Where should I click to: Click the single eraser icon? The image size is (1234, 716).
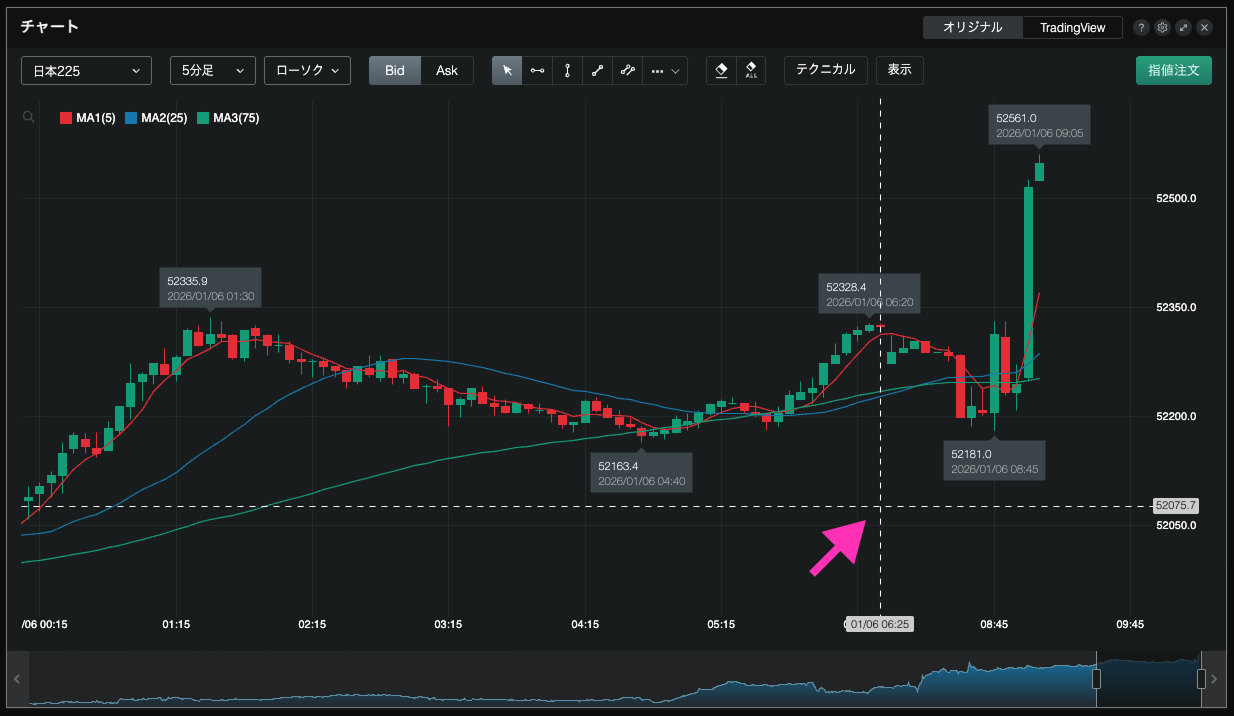tap(721, 71)
